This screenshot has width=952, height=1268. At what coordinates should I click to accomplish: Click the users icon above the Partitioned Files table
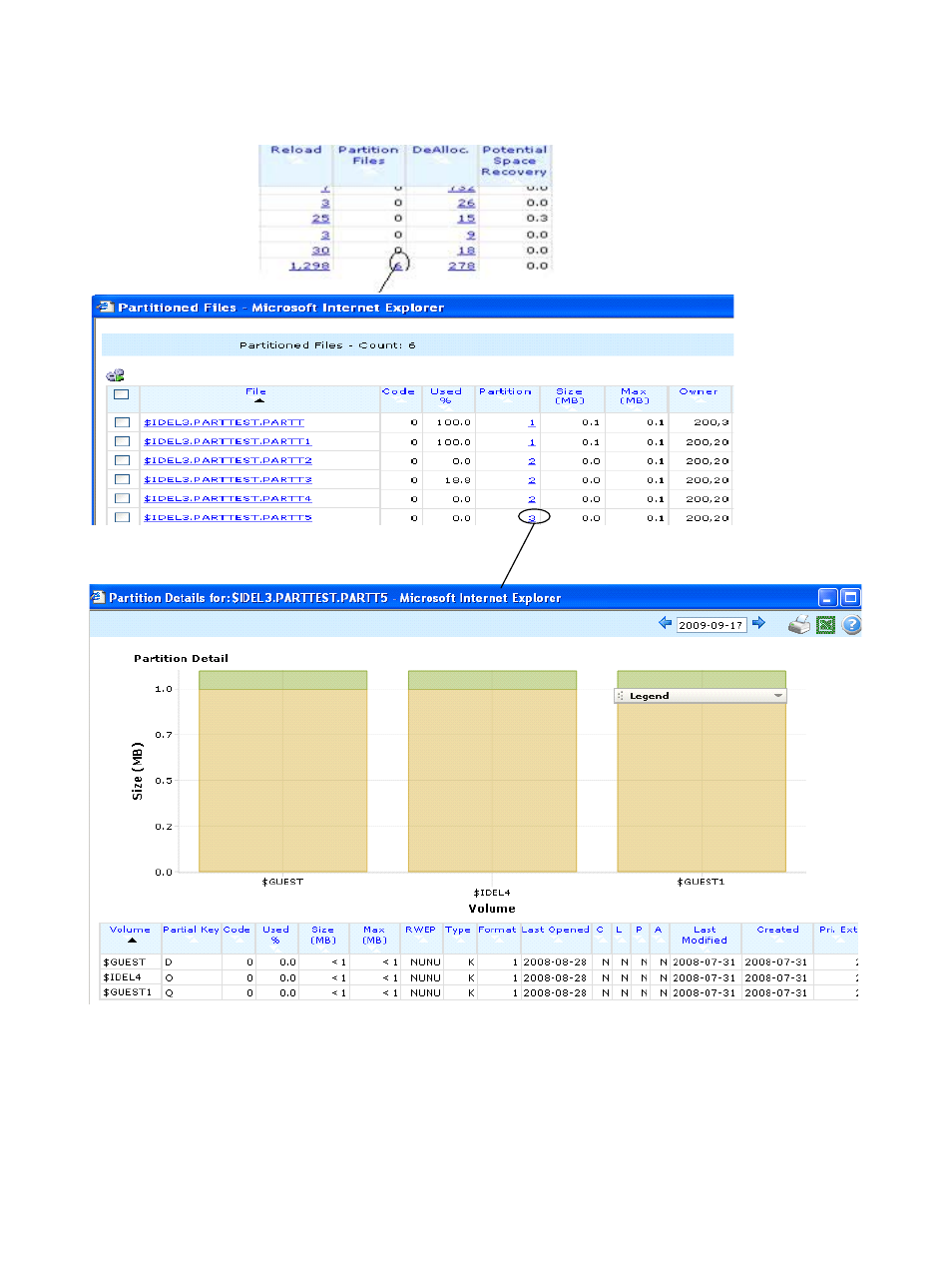116,375
